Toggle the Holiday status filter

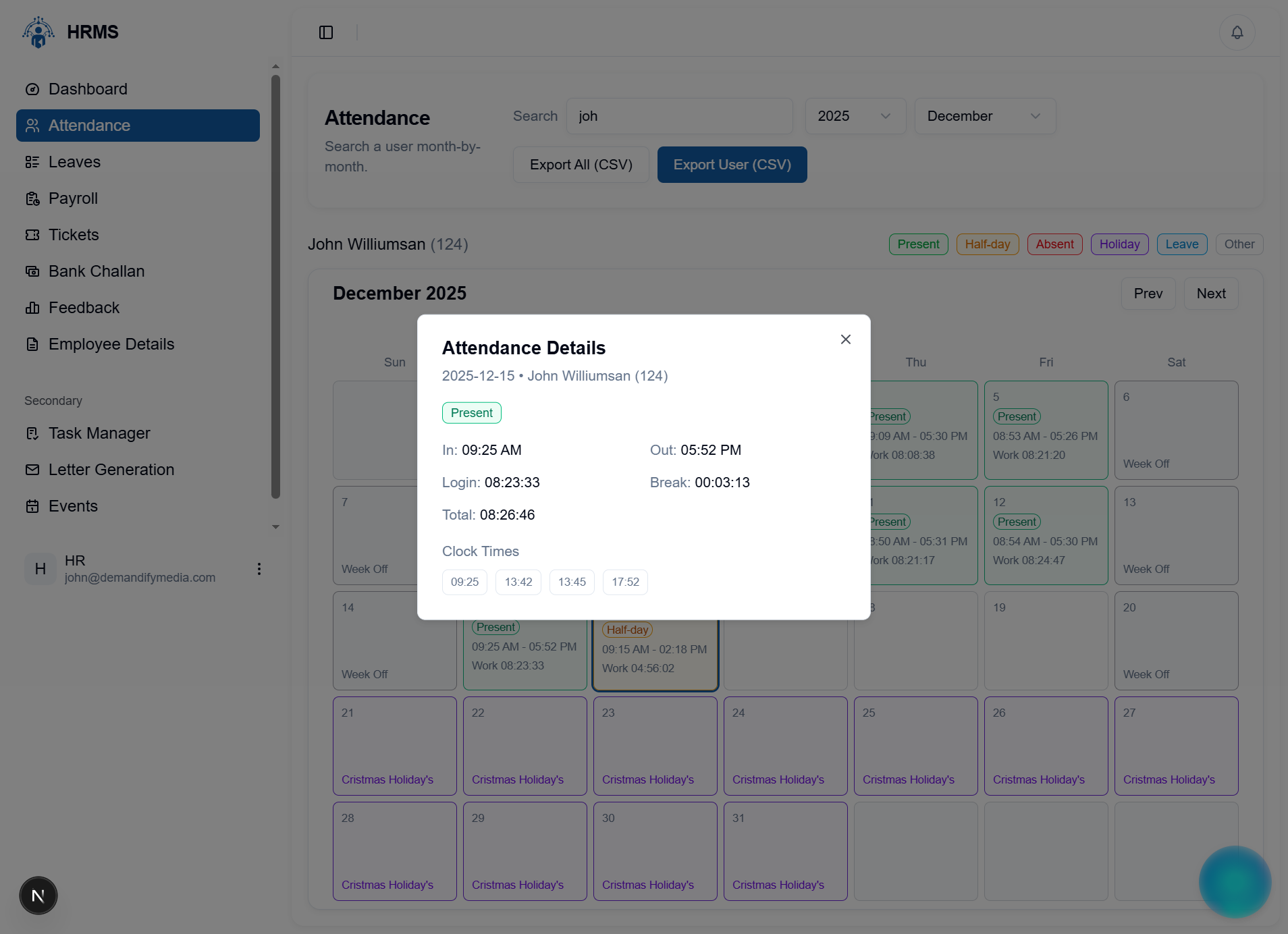pos(1119,244)
